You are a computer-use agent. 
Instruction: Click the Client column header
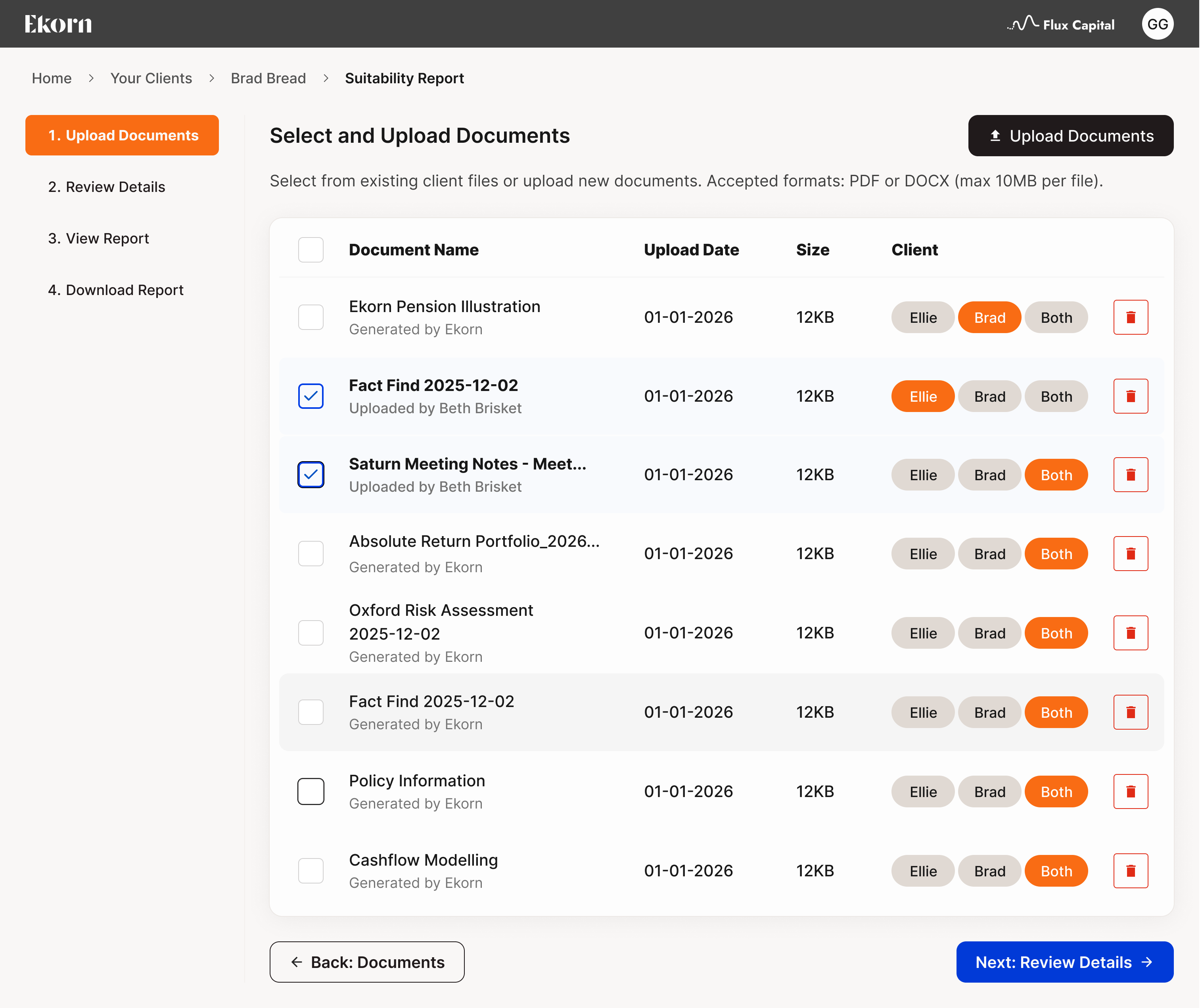(x=914, y=250)
